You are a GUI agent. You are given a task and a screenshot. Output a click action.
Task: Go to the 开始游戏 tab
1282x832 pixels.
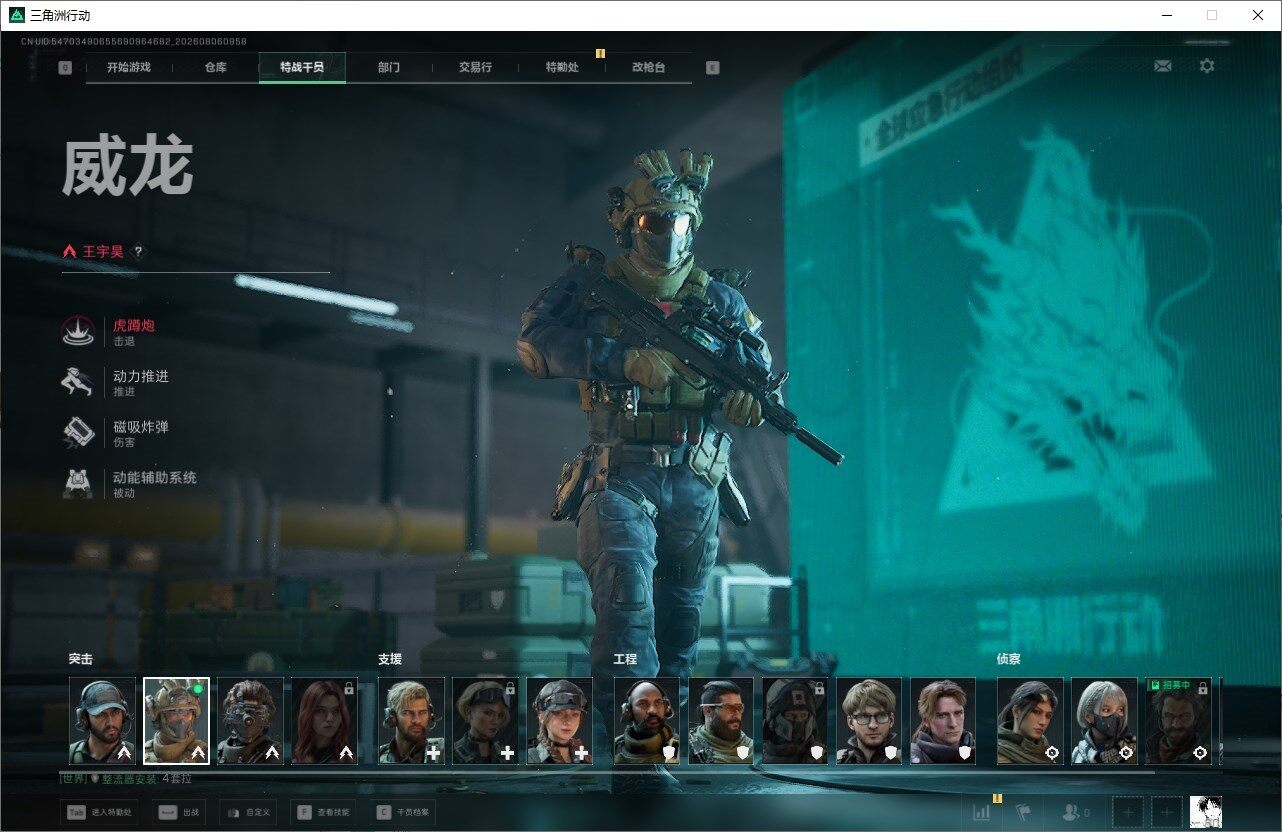pos(129,68)
